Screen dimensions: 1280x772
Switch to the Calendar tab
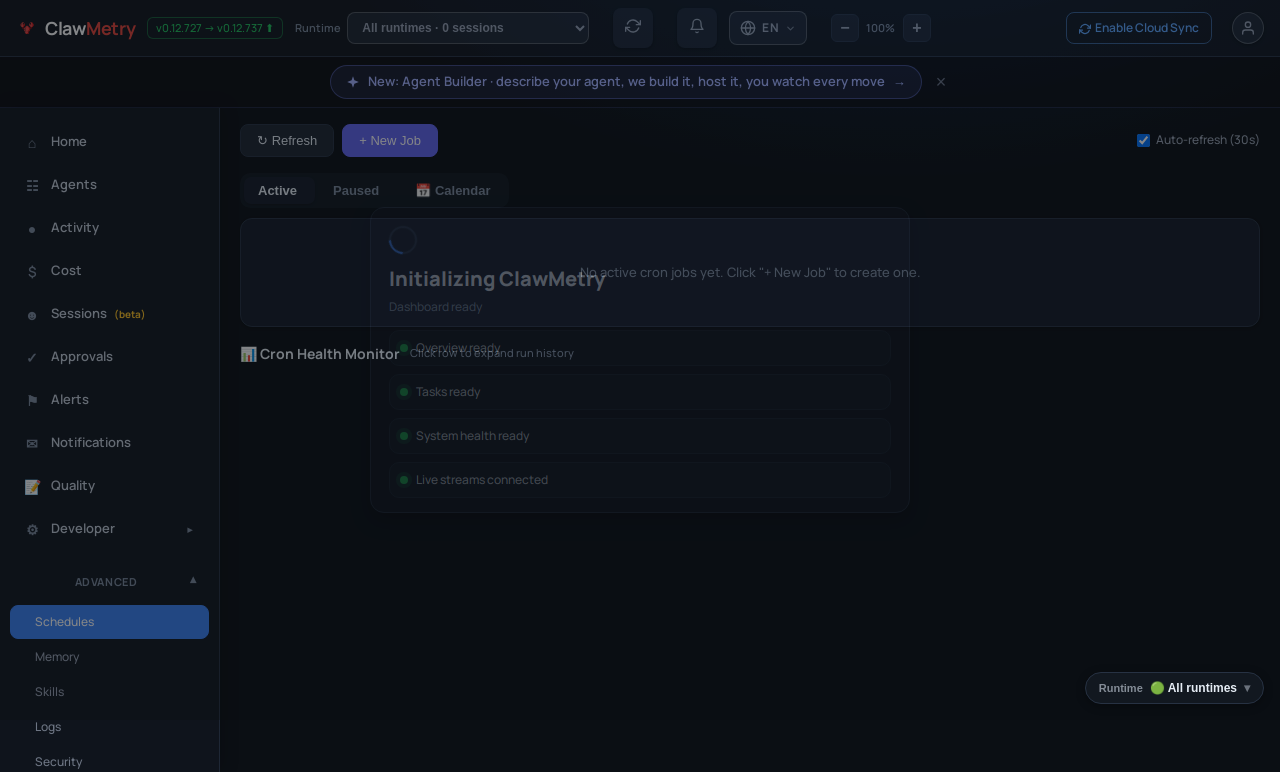[x=453, y=191]
